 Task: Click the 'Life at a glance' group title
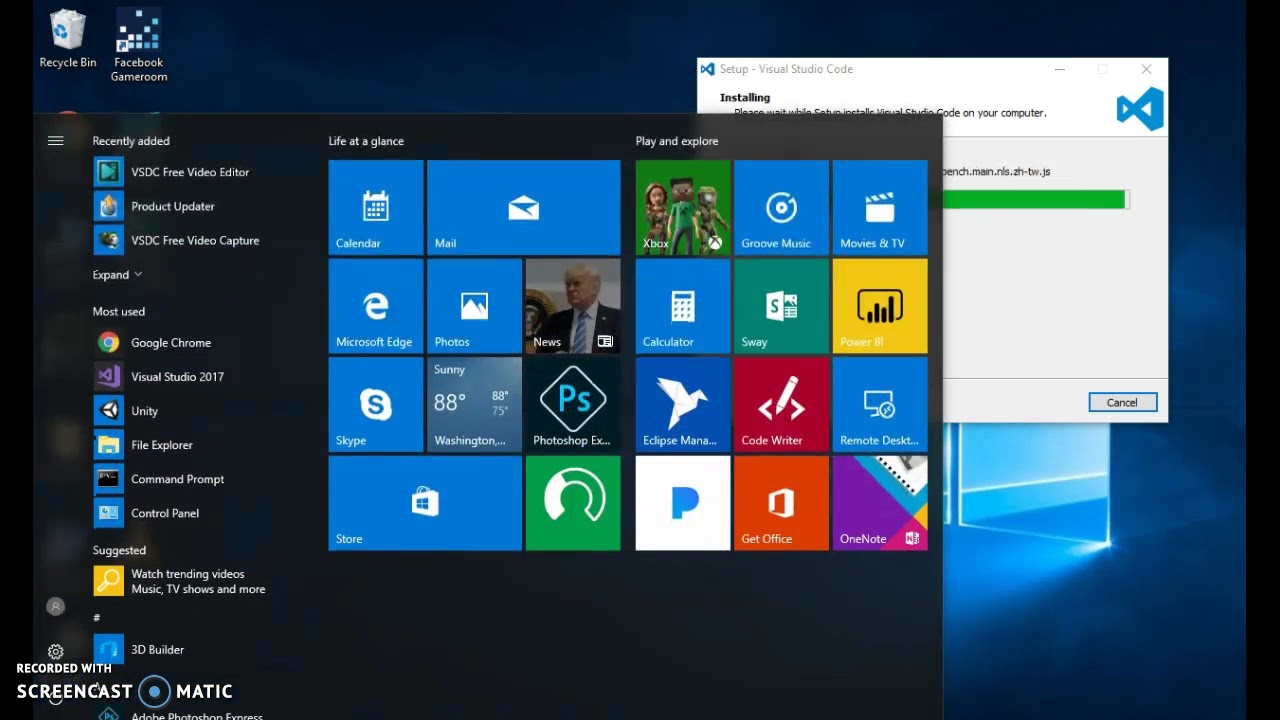[366, 141]
